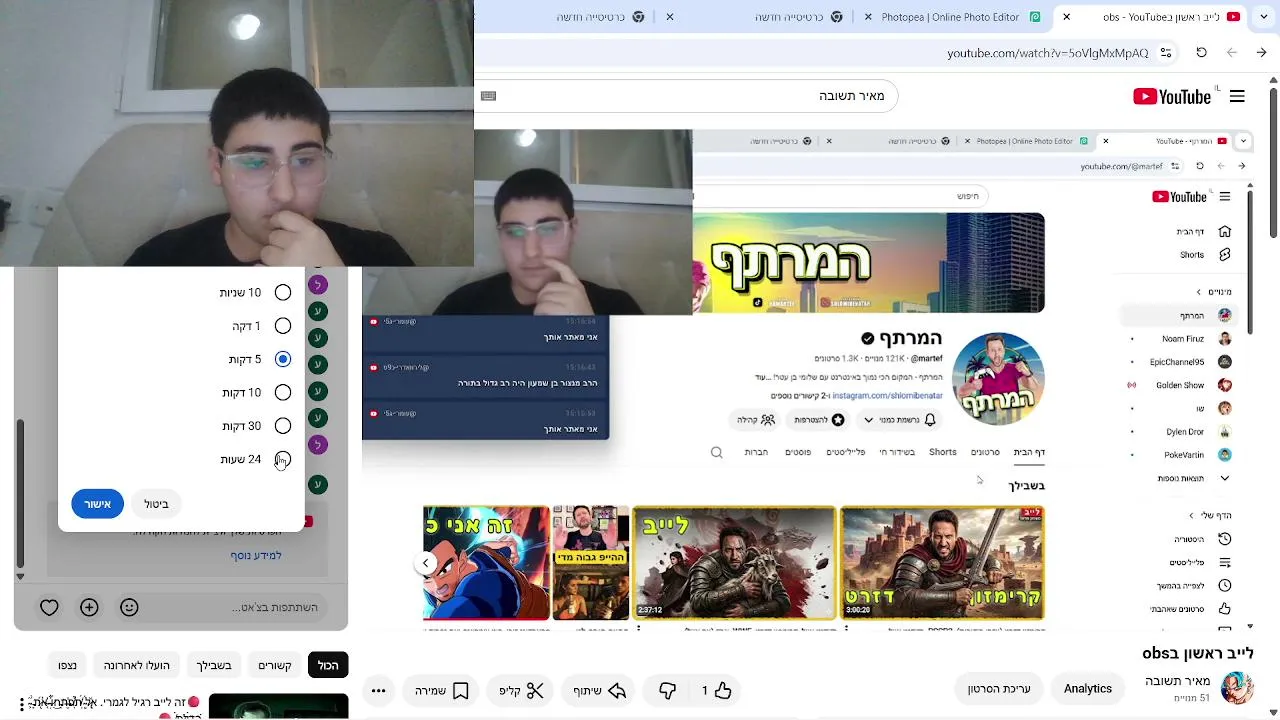
Task: Click the chat panel scrollbar
Action: 20,492
